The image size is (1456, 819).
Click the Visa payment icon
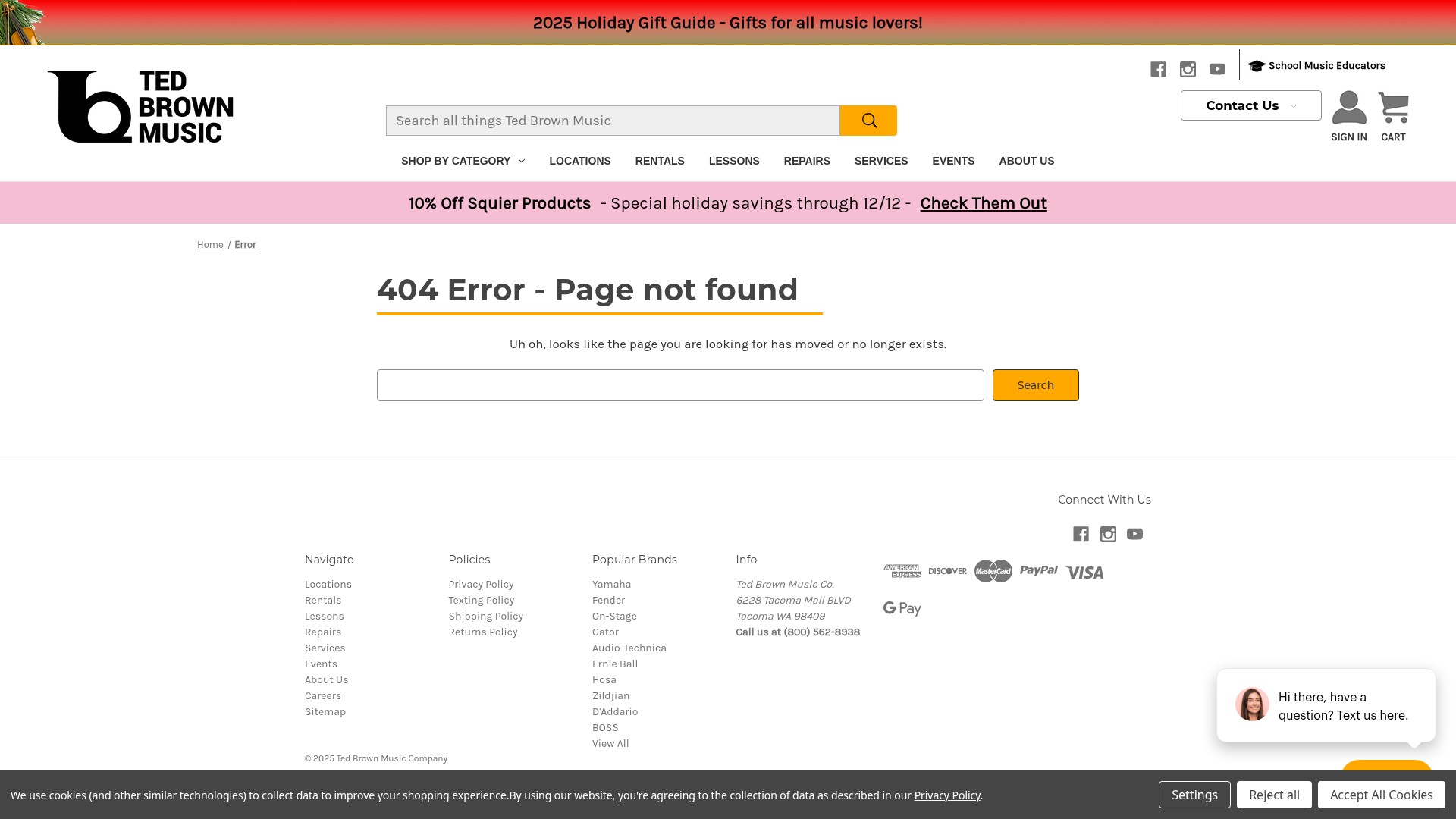point(1084,573)
